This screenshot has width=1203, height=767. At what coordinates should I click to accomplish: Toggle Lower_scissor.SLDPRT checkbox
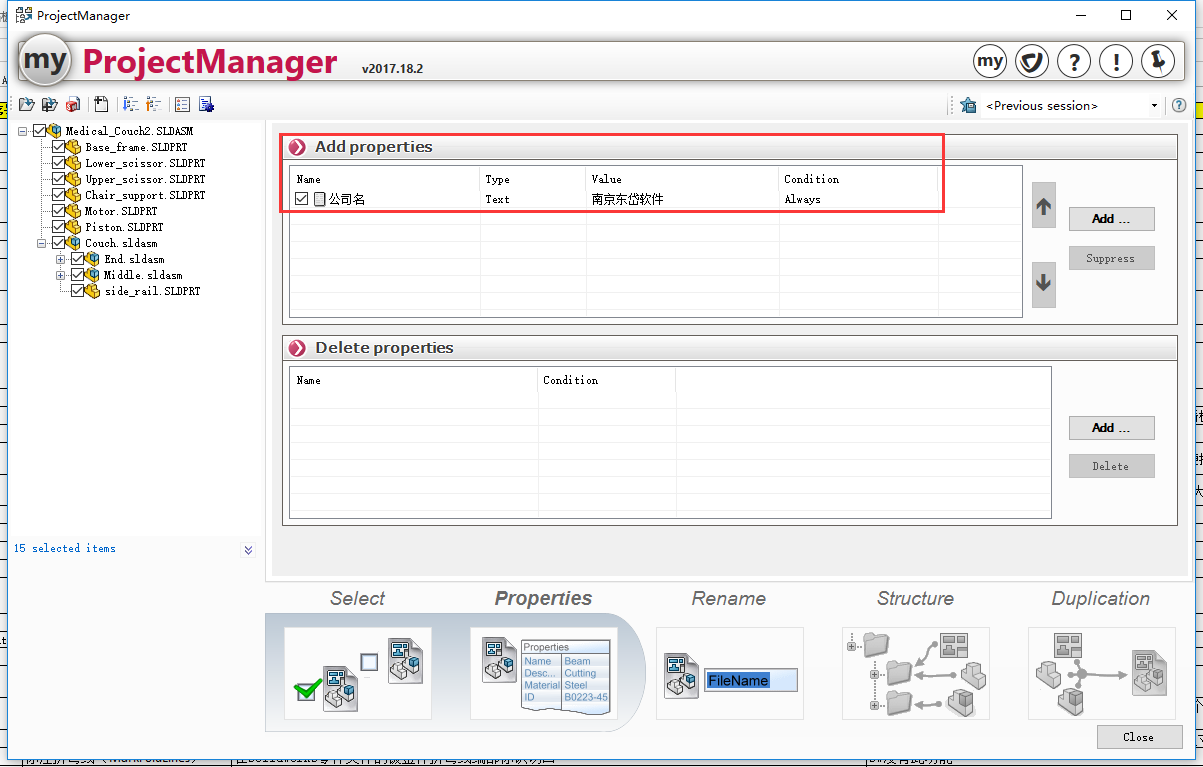58,163
